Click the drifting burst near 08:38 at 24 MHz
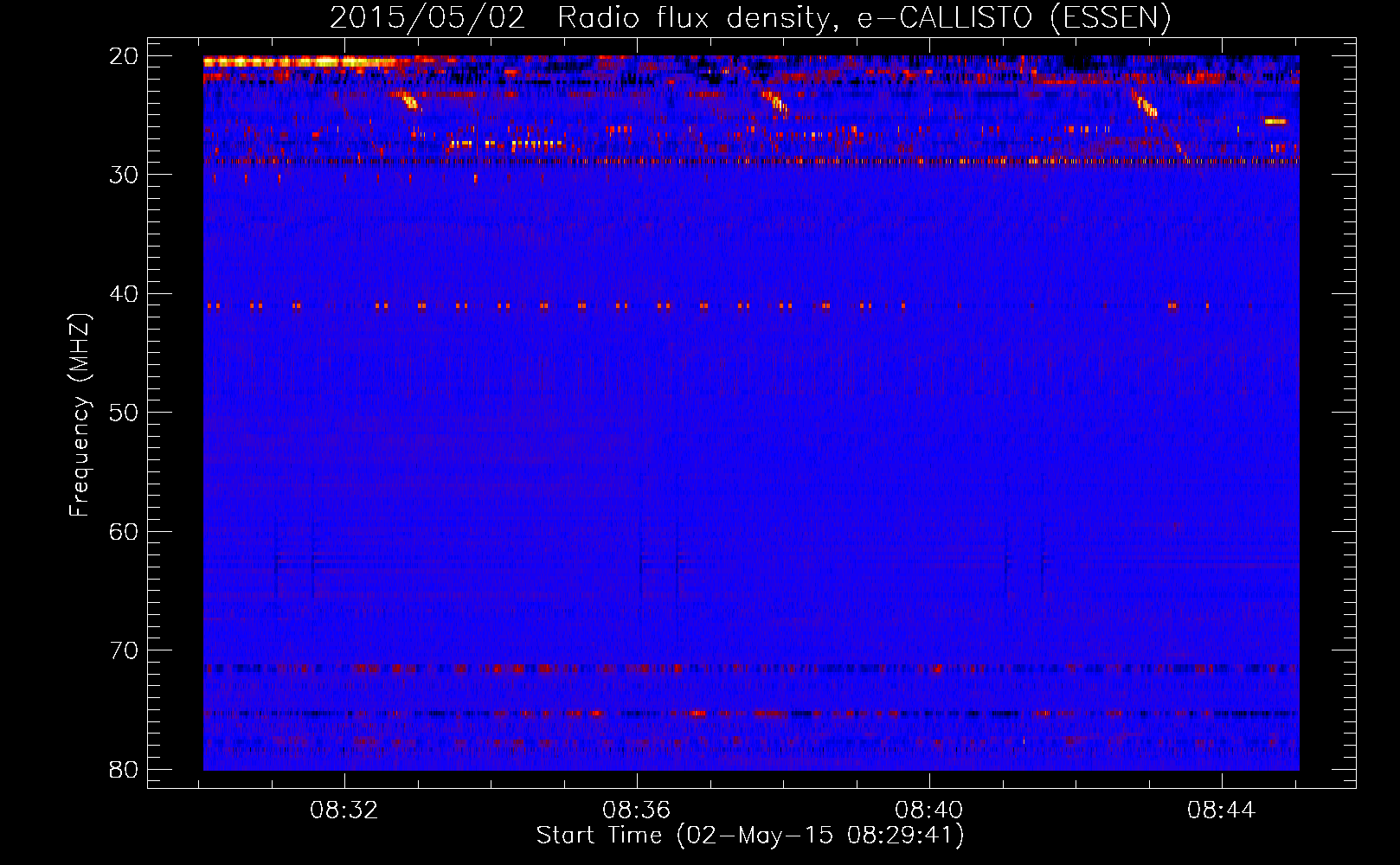1400x865 pixels. pos(775,103)
